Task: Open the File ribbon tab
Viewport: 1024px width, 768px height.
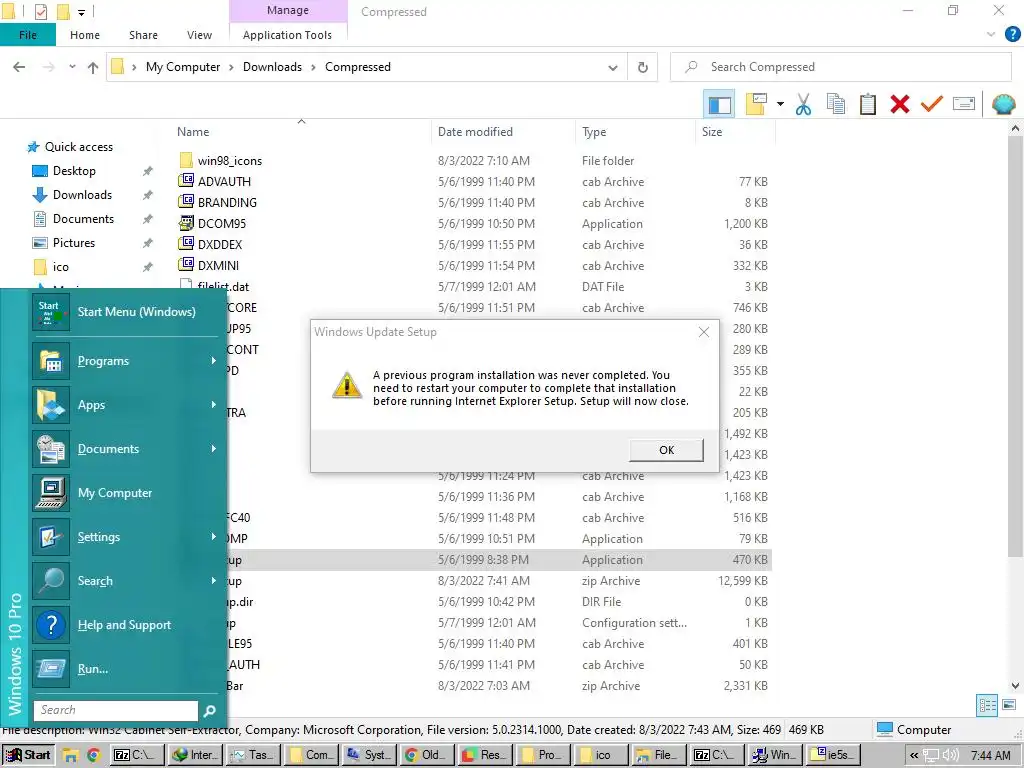Action: tap(27, 35)
